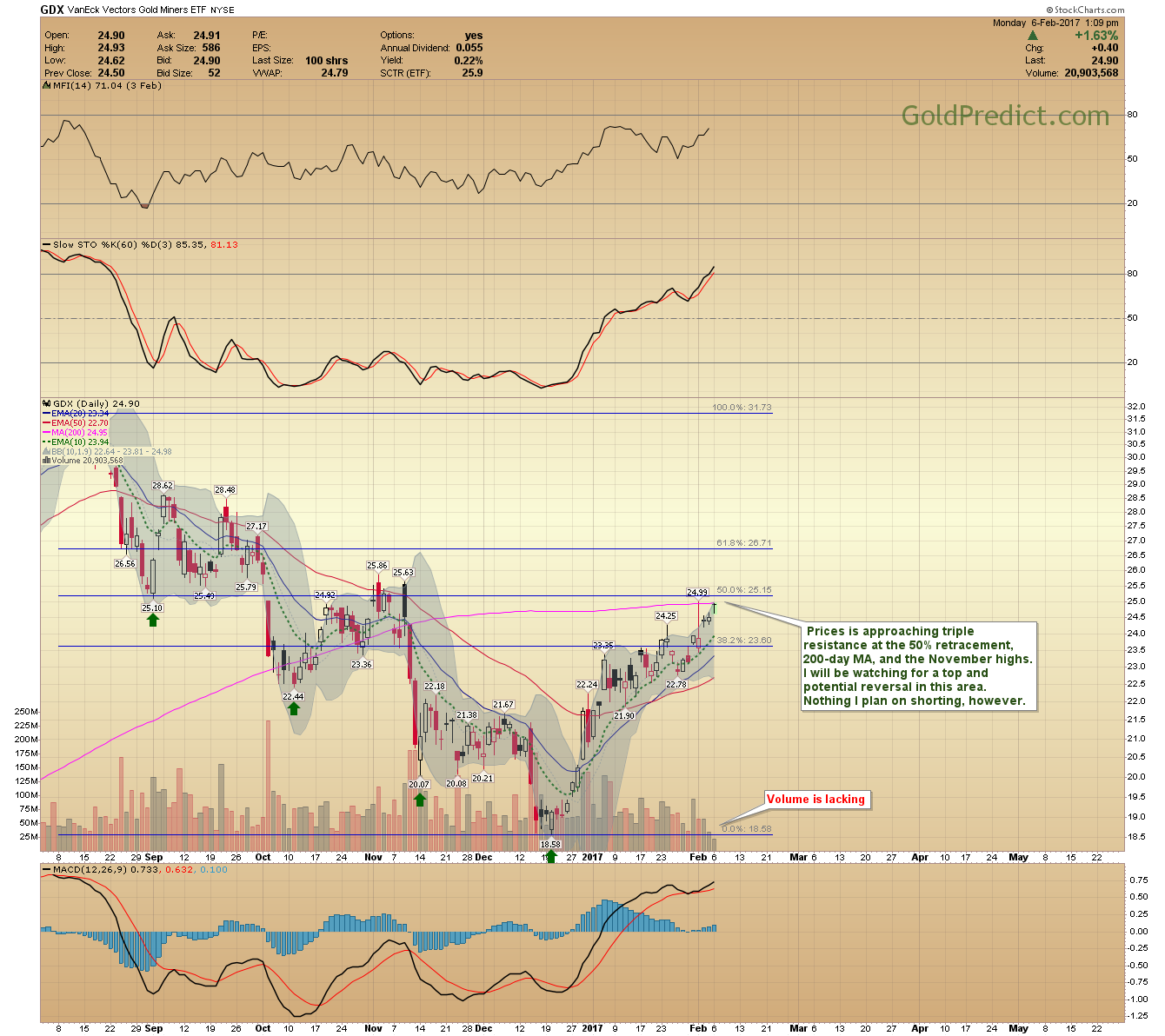
Task: Click the red 'Volume is lacking' annotation
Action: point(815,800)
